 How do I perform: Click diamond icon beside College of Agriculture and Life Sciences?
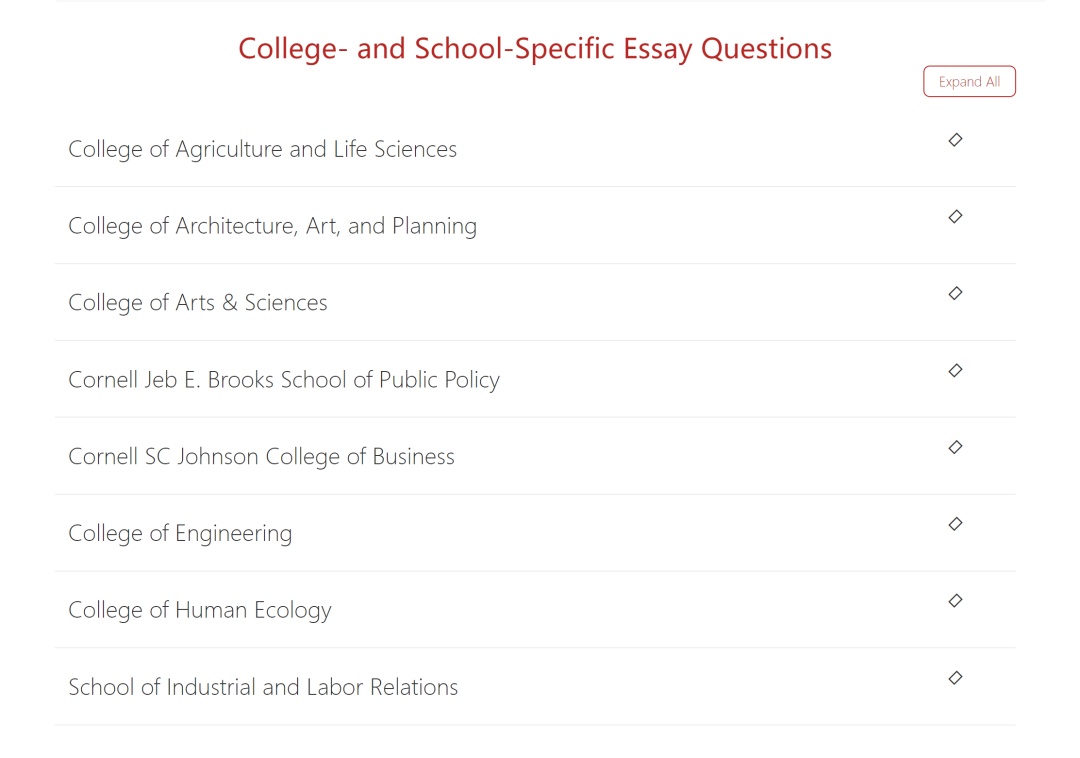tap(955, 140)
